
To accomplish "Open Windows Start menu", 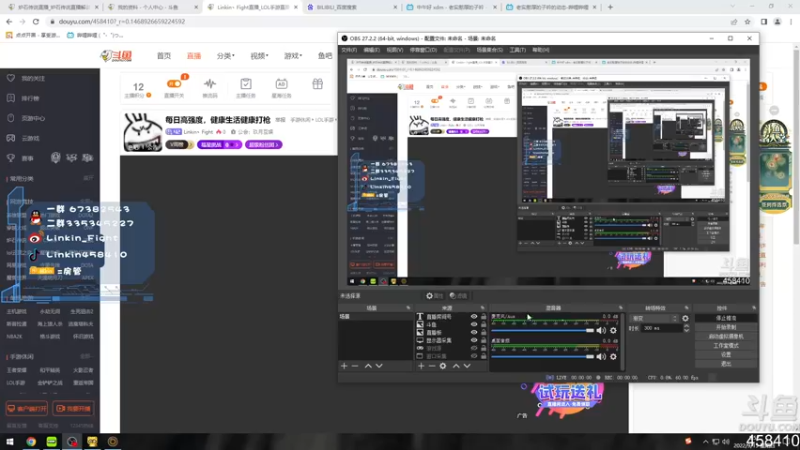I will pyautogui.click(x=10, y=441).
